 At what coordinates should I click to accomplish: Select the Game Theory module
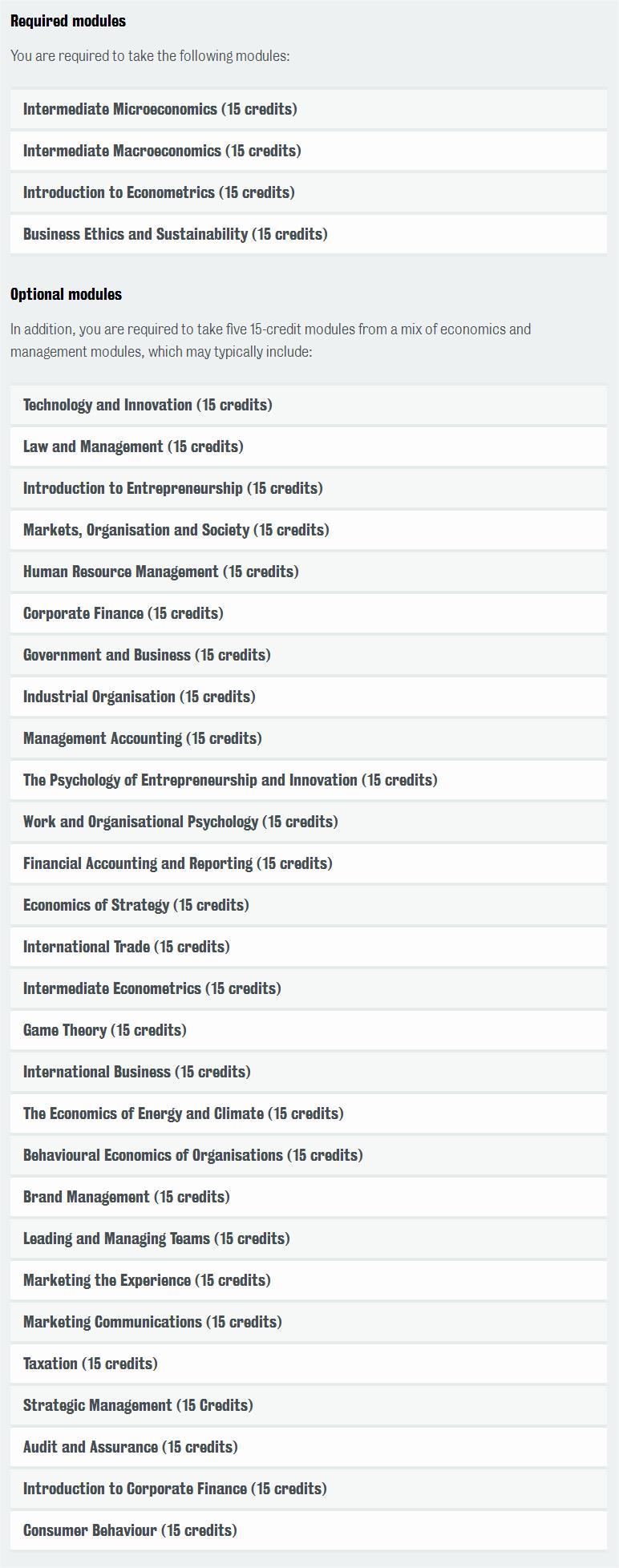coord(309,1030)
